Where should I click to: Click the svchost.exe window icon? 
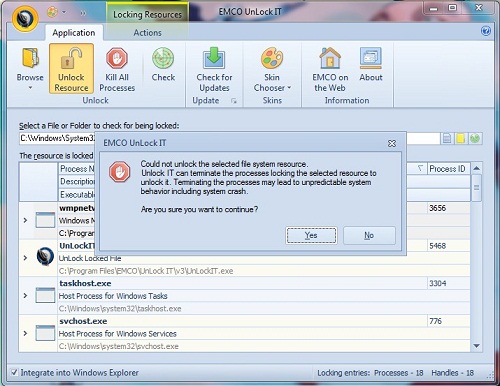click(x=45, y=333)
